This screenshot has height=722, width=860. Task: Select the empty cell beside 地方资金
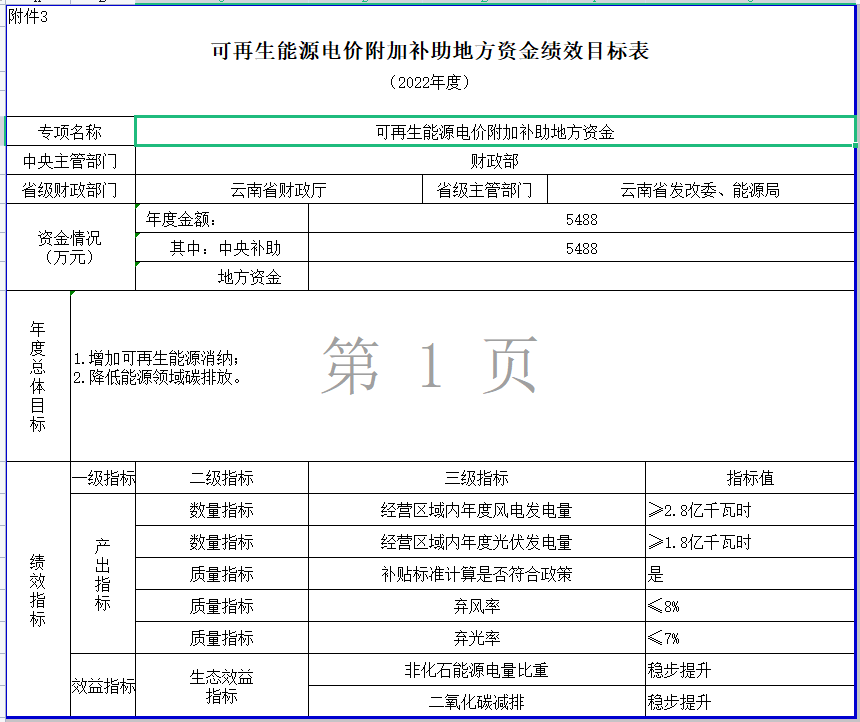pyautogui.click(x=581, y=277)
